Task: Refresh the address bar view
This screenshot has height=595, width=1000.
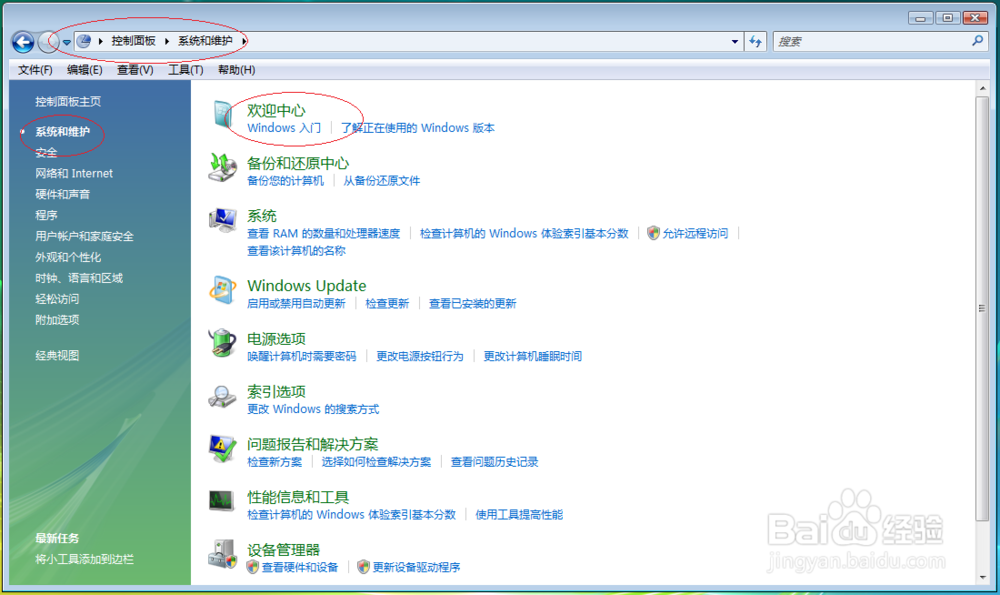Action: pyautogui.click(x=756, y=41)
